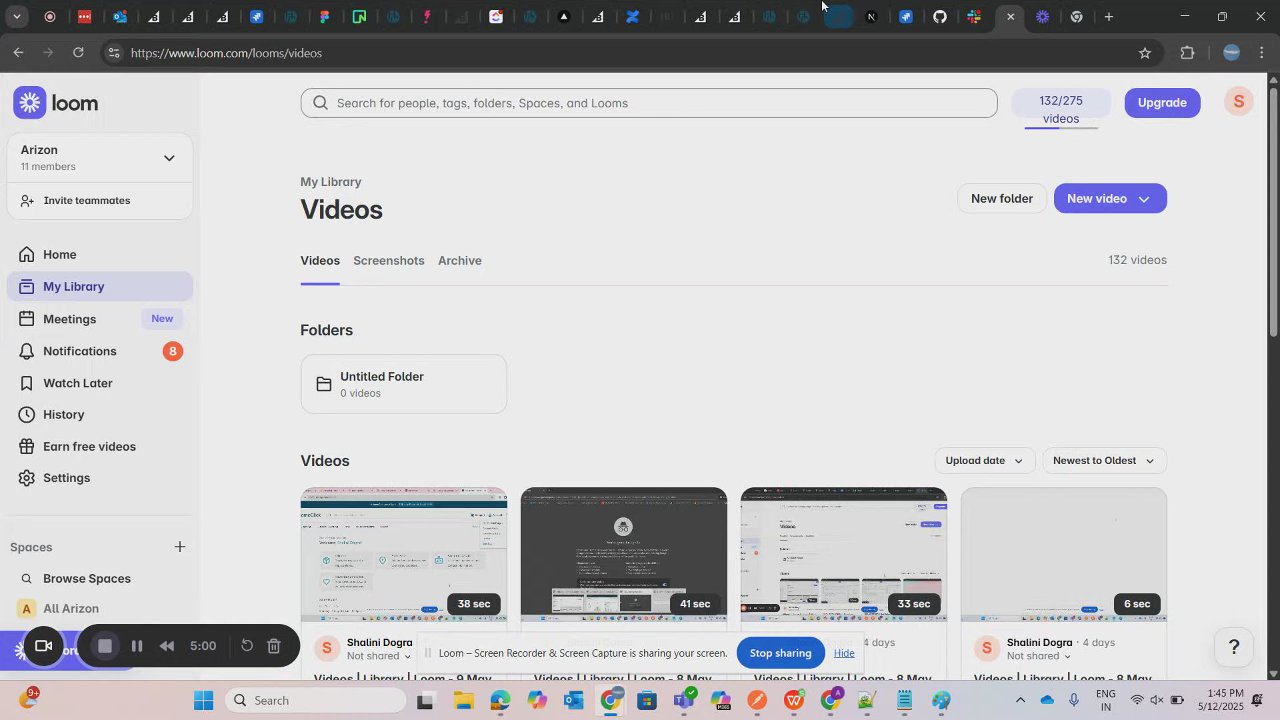Restart the recording with undo arrow
Screen dimensions: 1280x720
[x=247, y=646]
